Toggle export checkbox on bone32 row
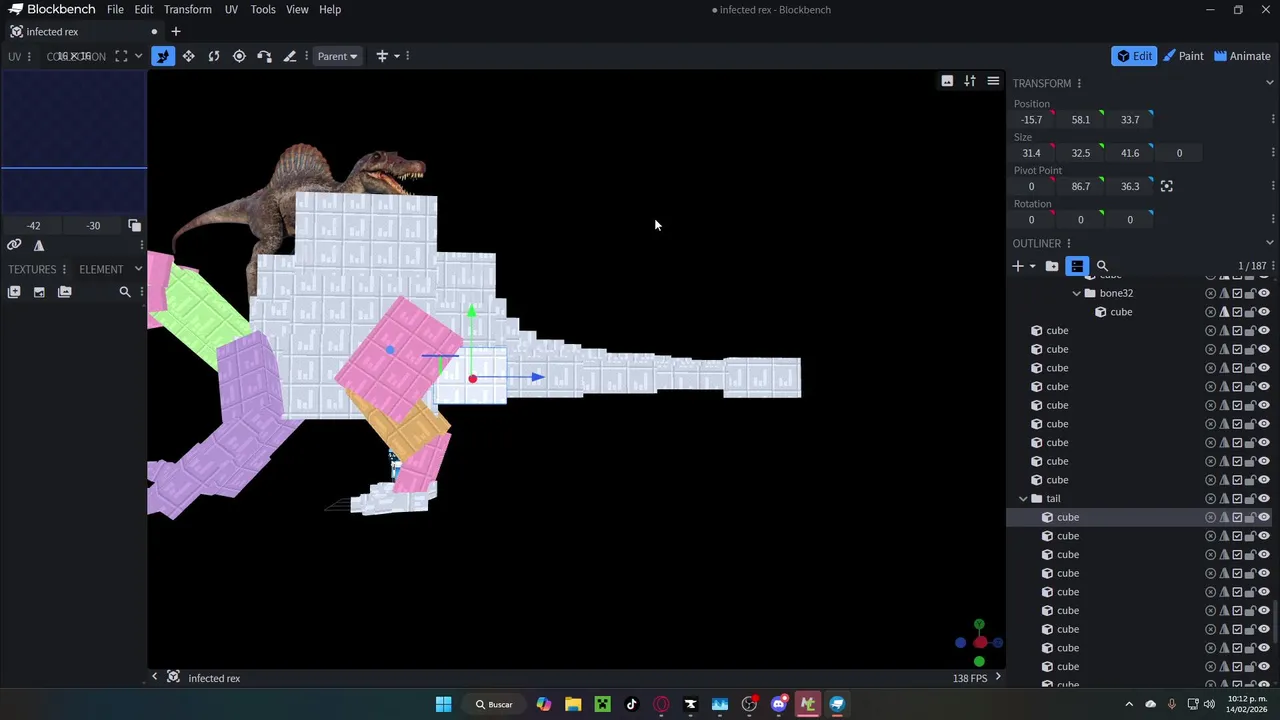Image resolution: width=1280 pixels, height=720 pixels. (x=1237, y=293)
